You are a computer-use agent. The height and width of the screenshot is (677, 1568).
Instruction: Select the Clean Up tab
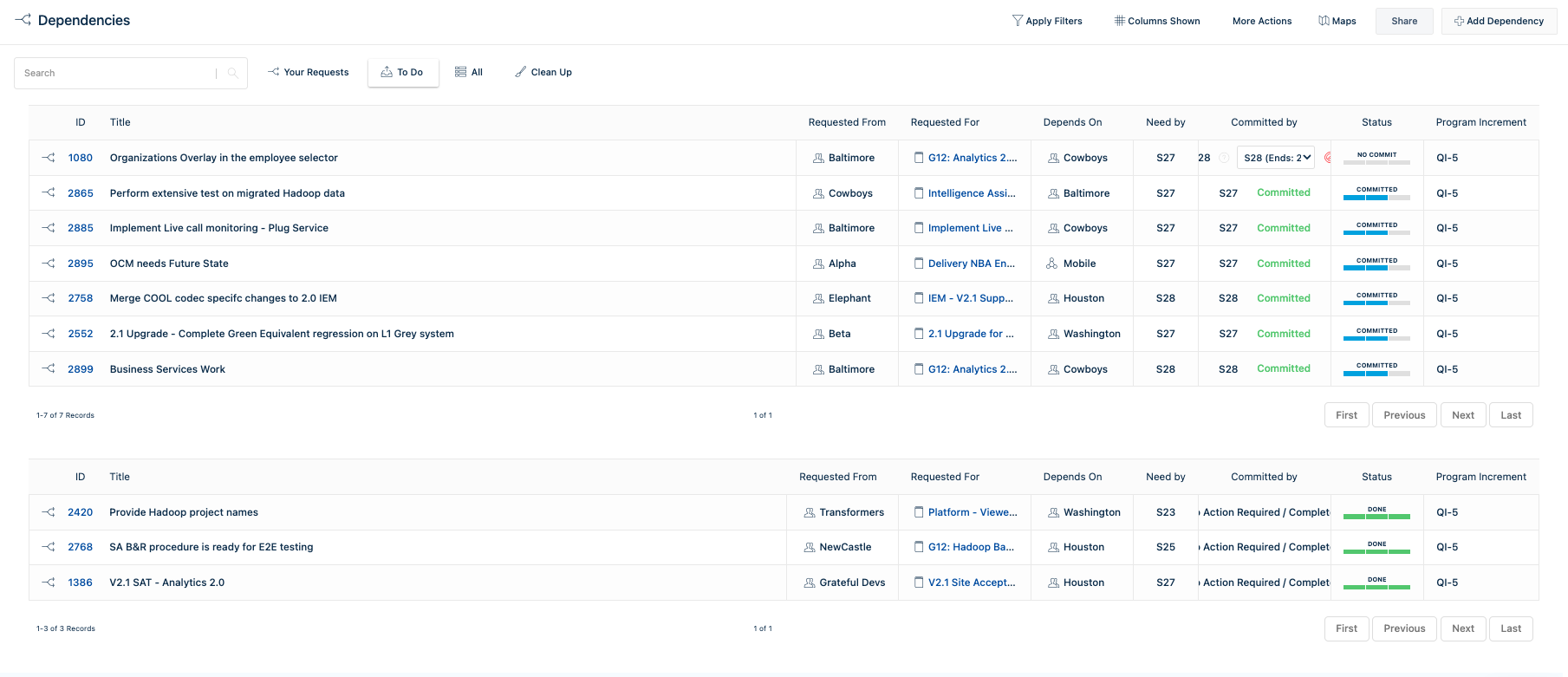(x=543, y=72)
